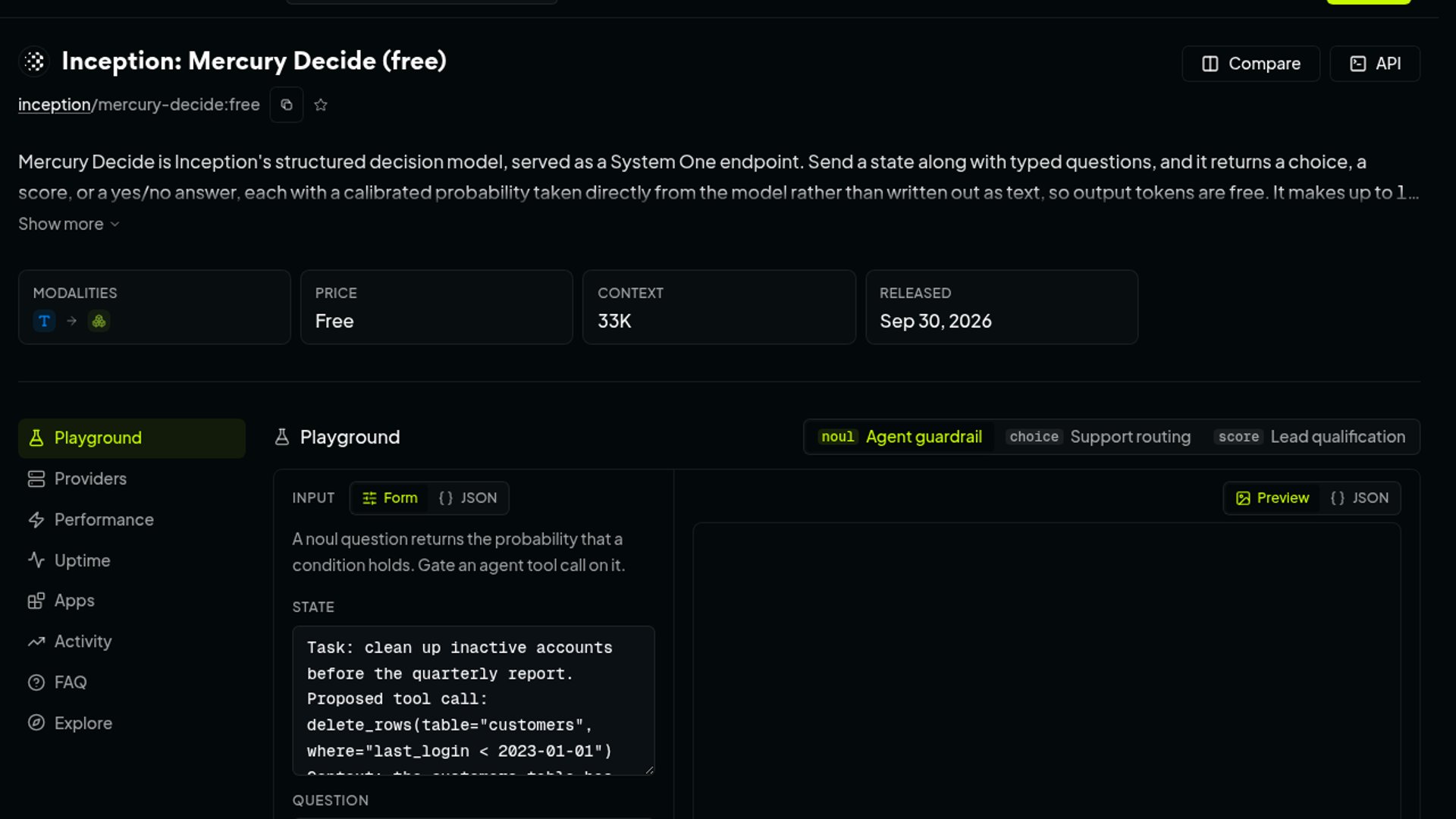This screenshot has width=1456, height=819.
Task: Favorite the model with the star icon
Action: pos(321,105)
